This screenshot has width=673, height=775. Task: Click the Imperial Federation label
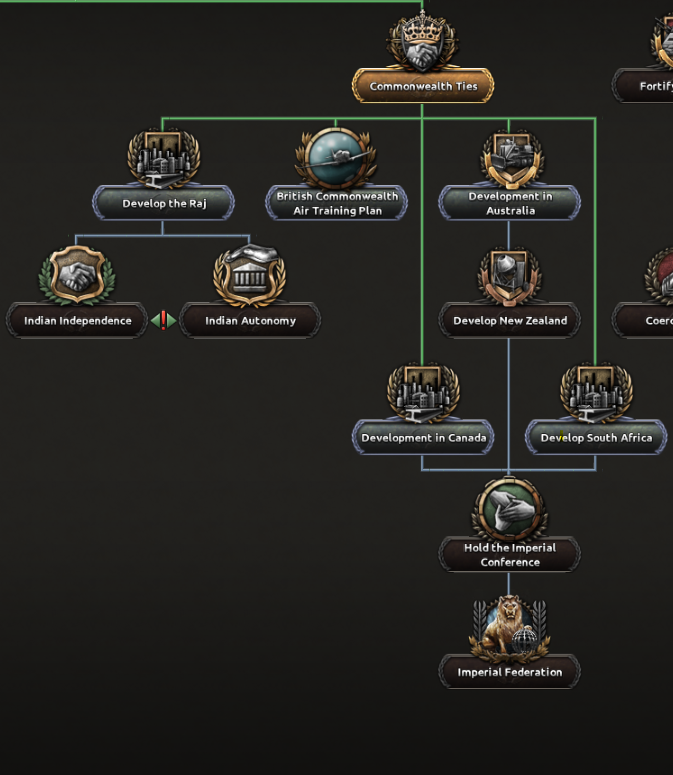coord(509,672)
